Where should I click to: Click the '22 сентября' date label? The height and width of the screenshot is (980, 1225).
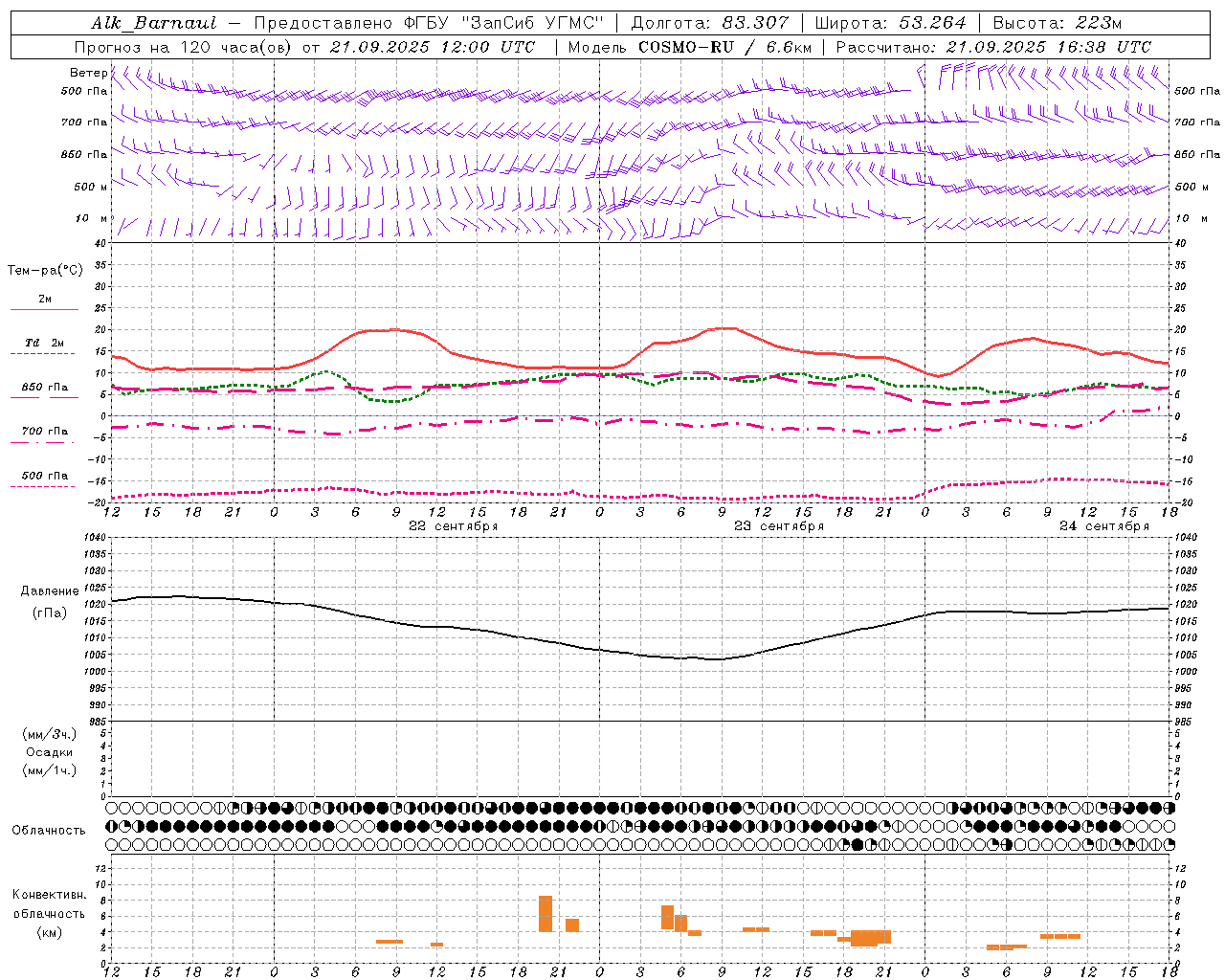pyautogui.click(x=454, y=526)
